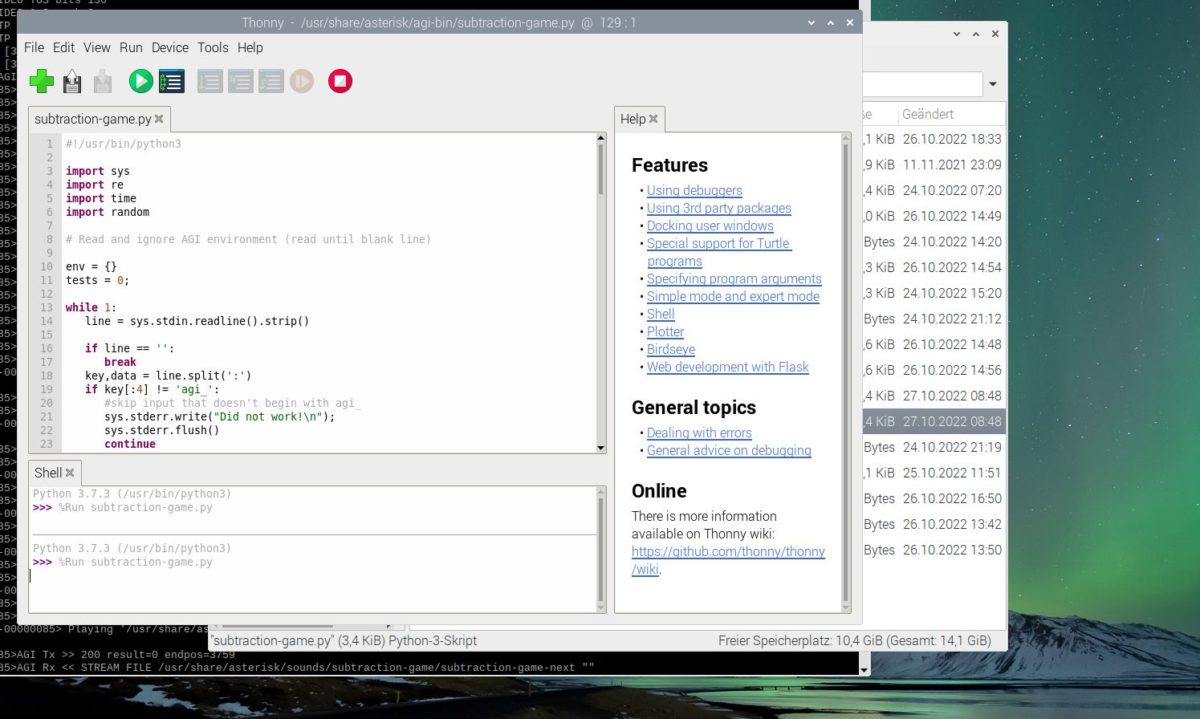The image size is (1200, 719).
Task: Open the Device menu
Action: click(x=170, y=47)
